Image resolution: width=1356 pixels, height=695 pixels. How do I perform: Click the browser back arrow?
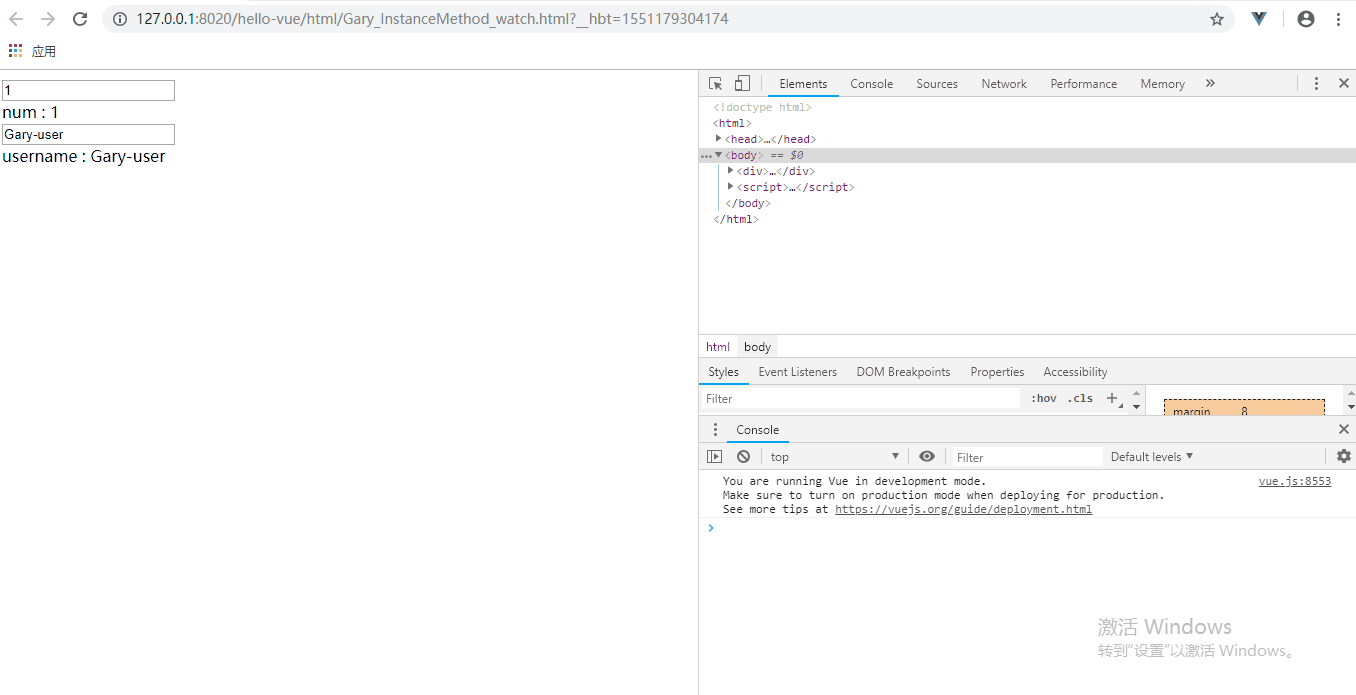pyautogui.click(x=16, y=19)
